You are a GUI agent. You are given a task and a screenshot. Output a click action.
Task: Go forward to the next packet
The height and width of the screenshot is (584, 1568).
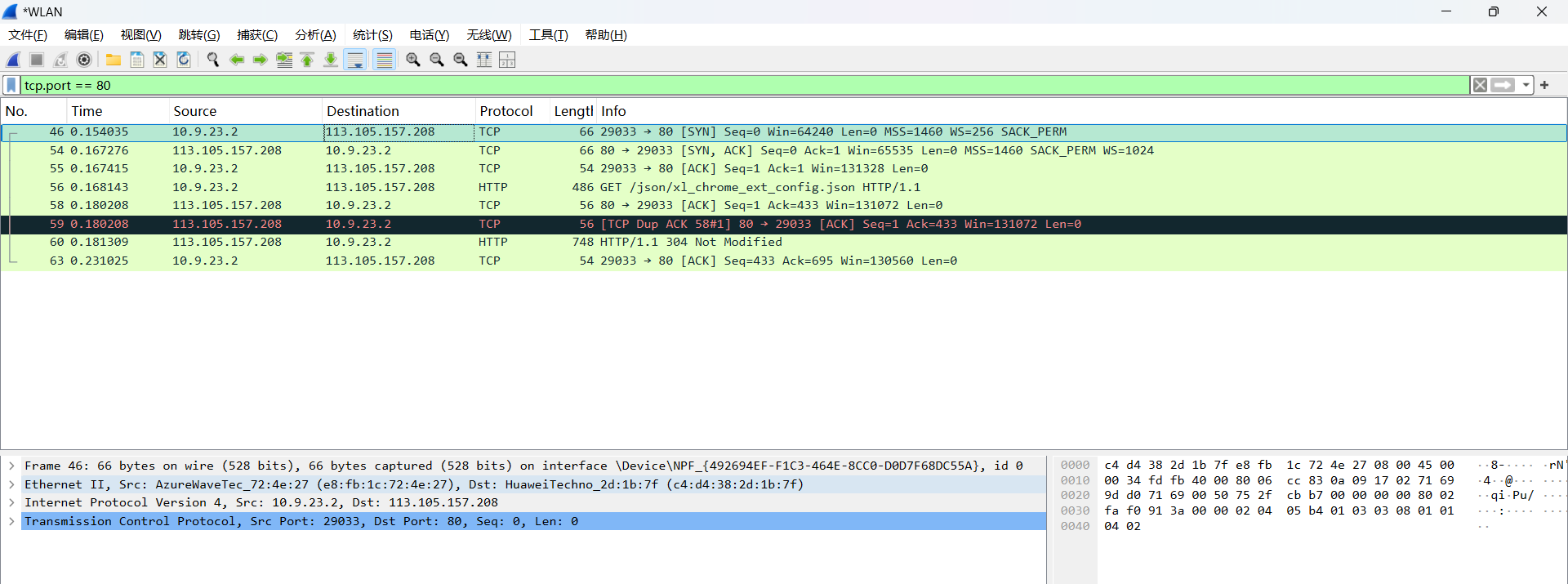coord(261,60)
